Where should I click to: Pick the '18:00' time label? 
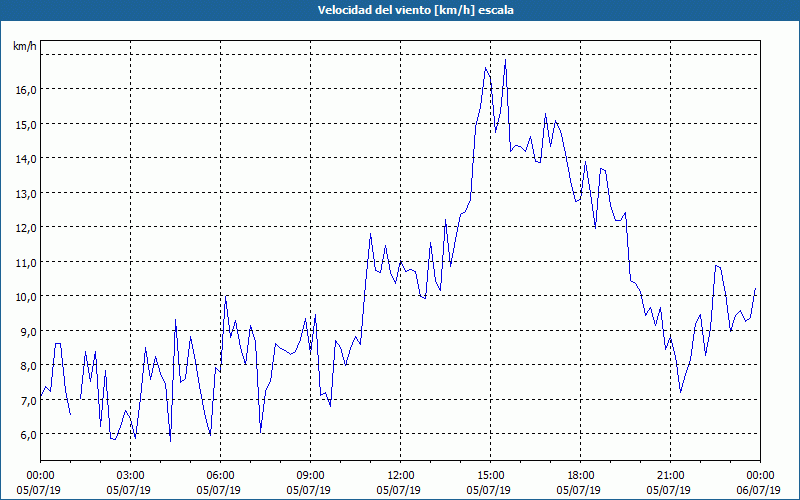(581, 476)
